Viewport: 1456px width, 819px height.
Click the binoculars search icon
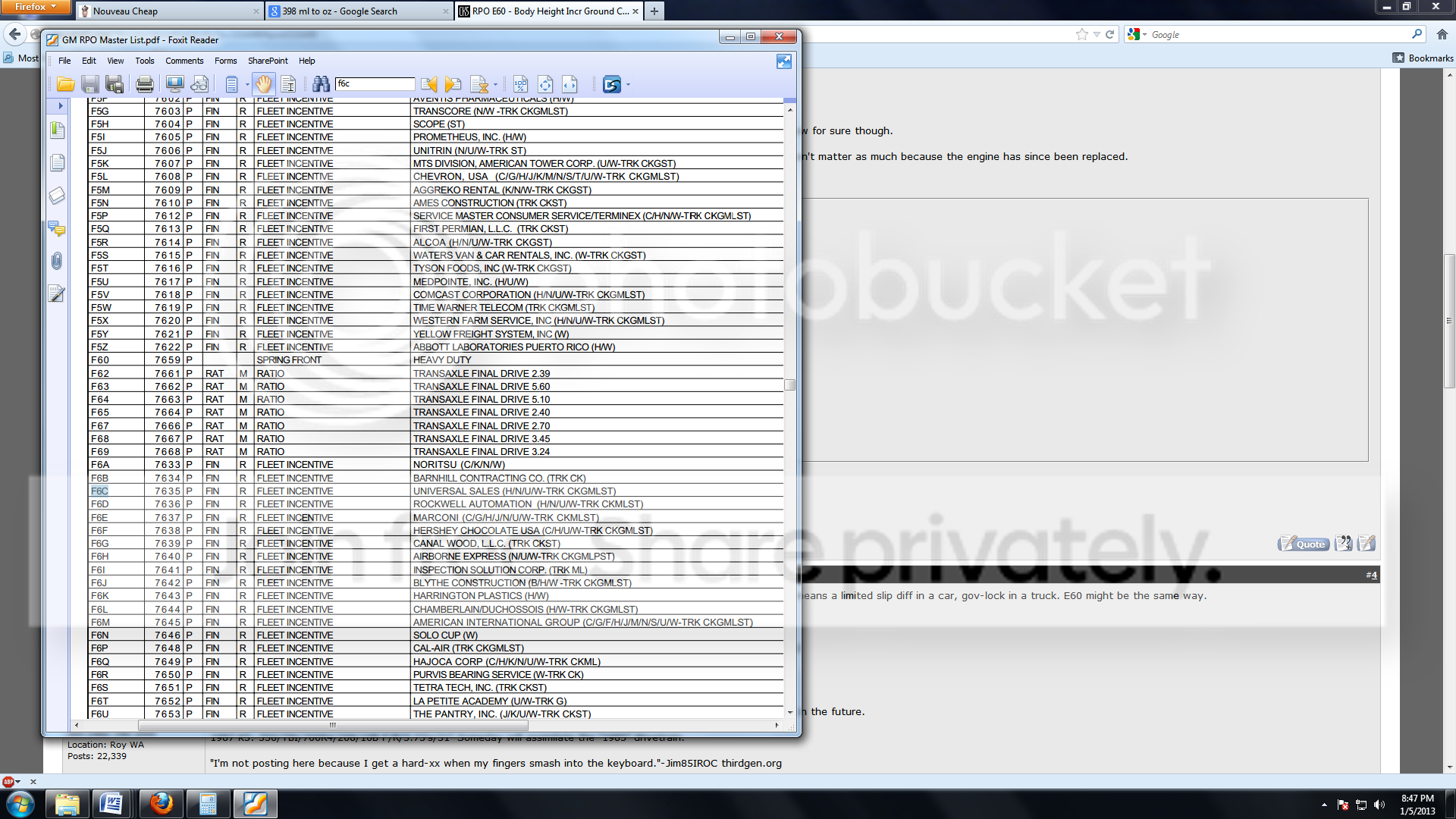coord(321,84)
